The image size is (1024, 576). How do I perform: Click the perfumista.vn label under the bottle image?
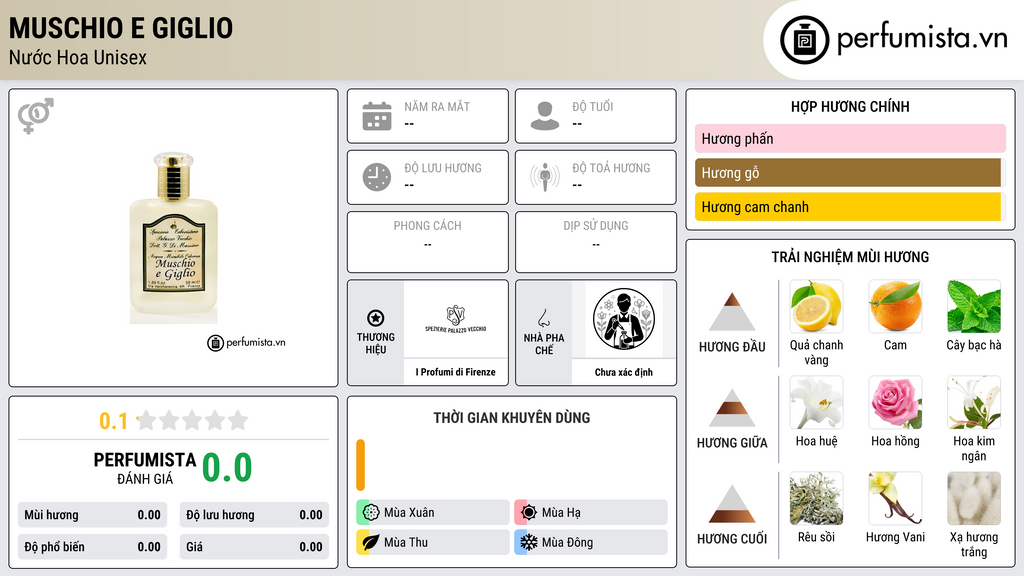point(246,342)
